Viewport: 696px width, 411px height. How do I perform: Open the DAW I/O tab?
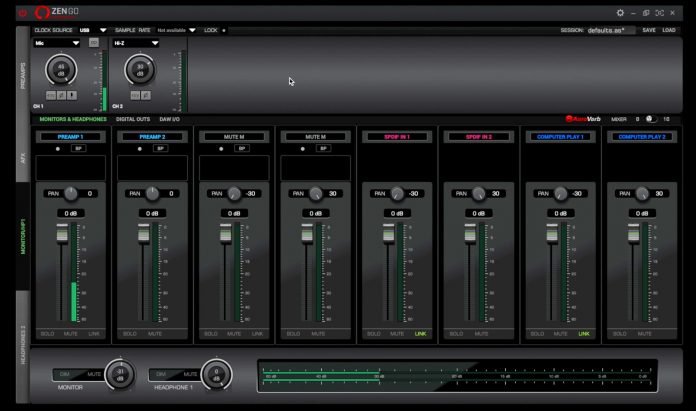[170, 119]
